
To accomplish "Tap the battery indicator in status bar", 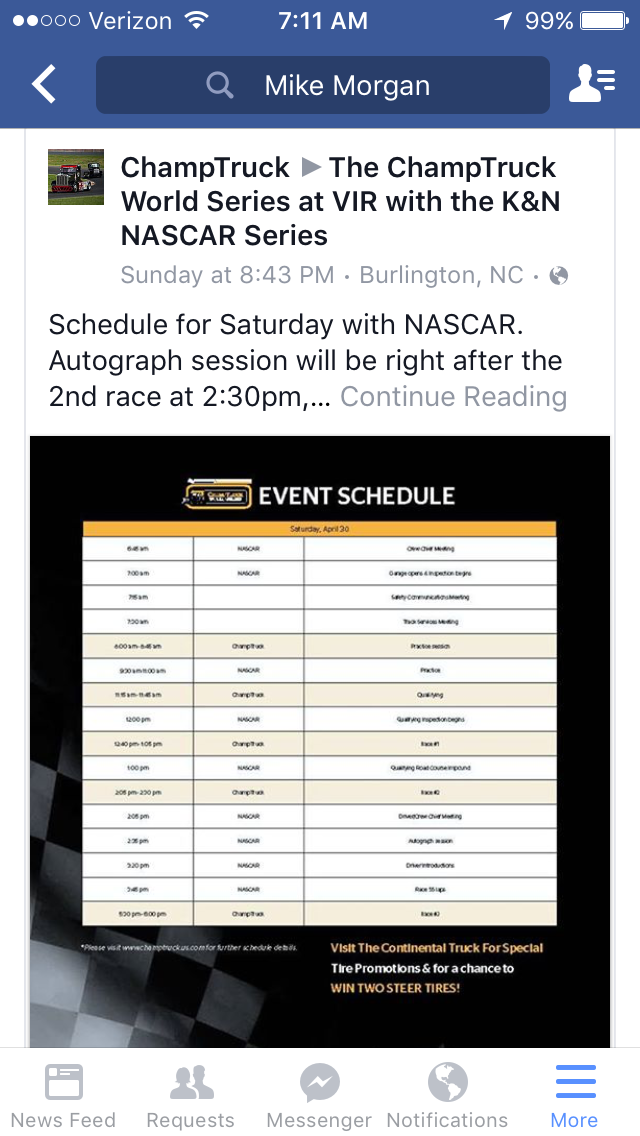I will pos(604,21).
